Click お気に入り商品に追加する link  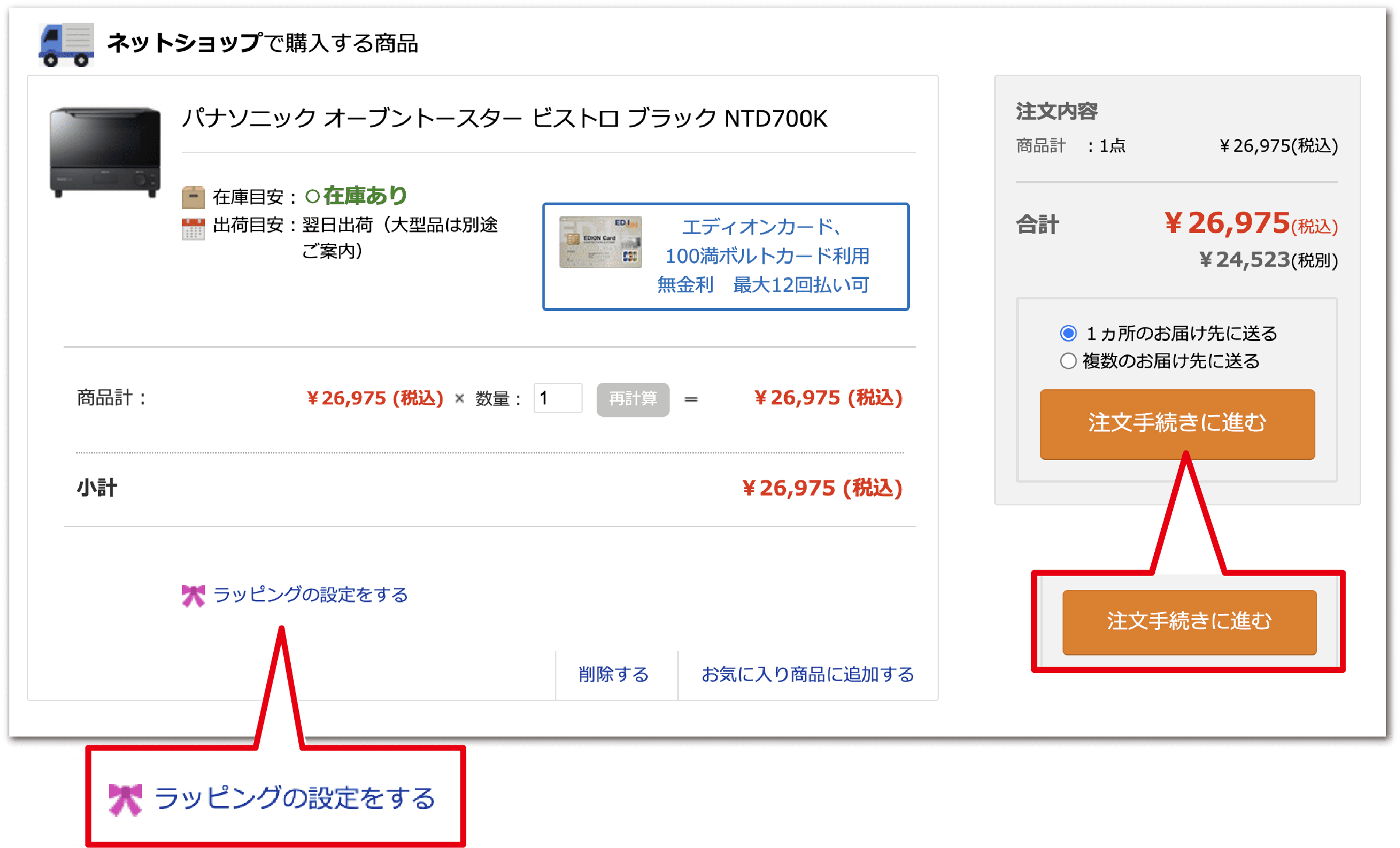[807, 675]
